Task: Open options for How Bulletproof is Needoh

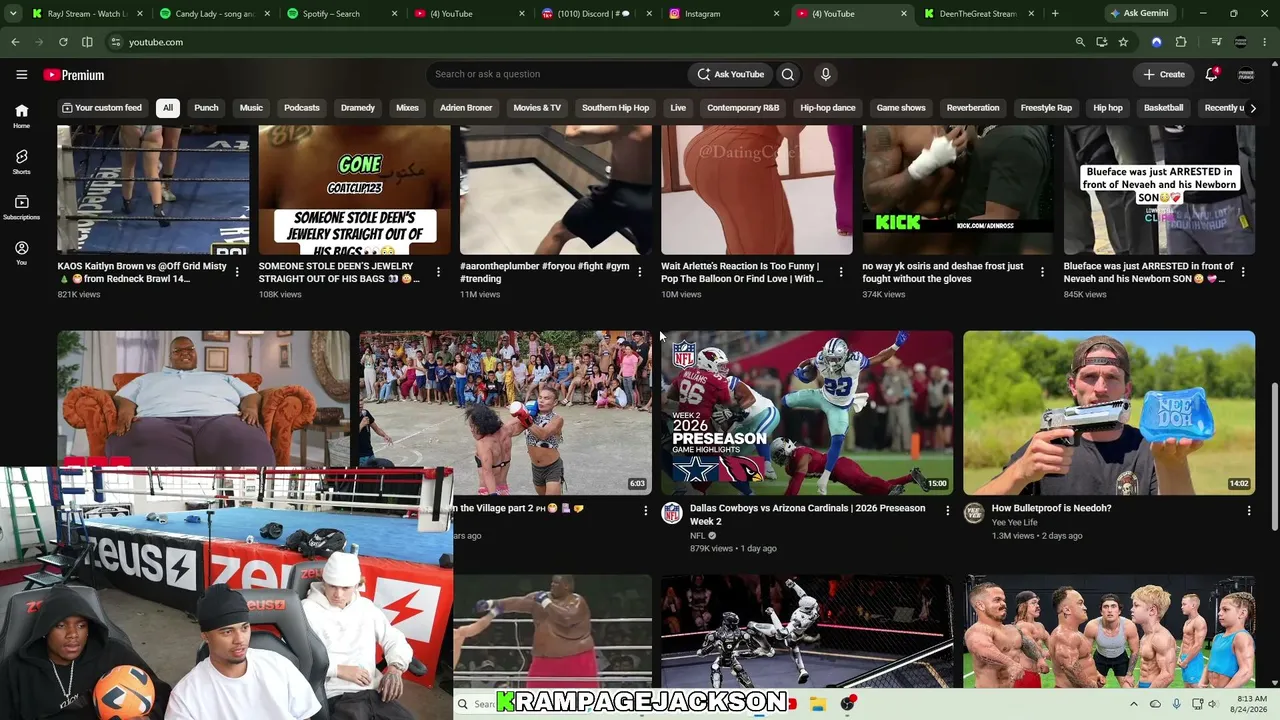Action: click(1248, 510)
